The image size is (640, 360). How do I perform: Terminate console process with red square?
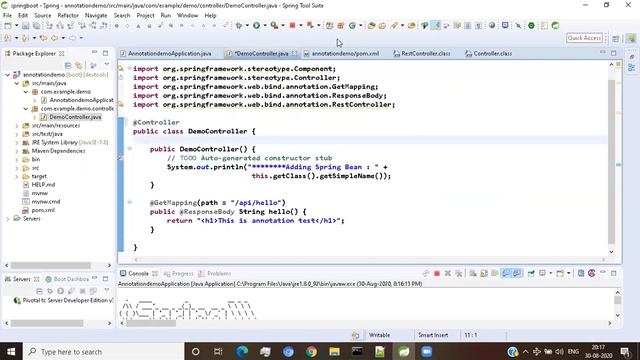pyautogui.click(x=437, y=273)
